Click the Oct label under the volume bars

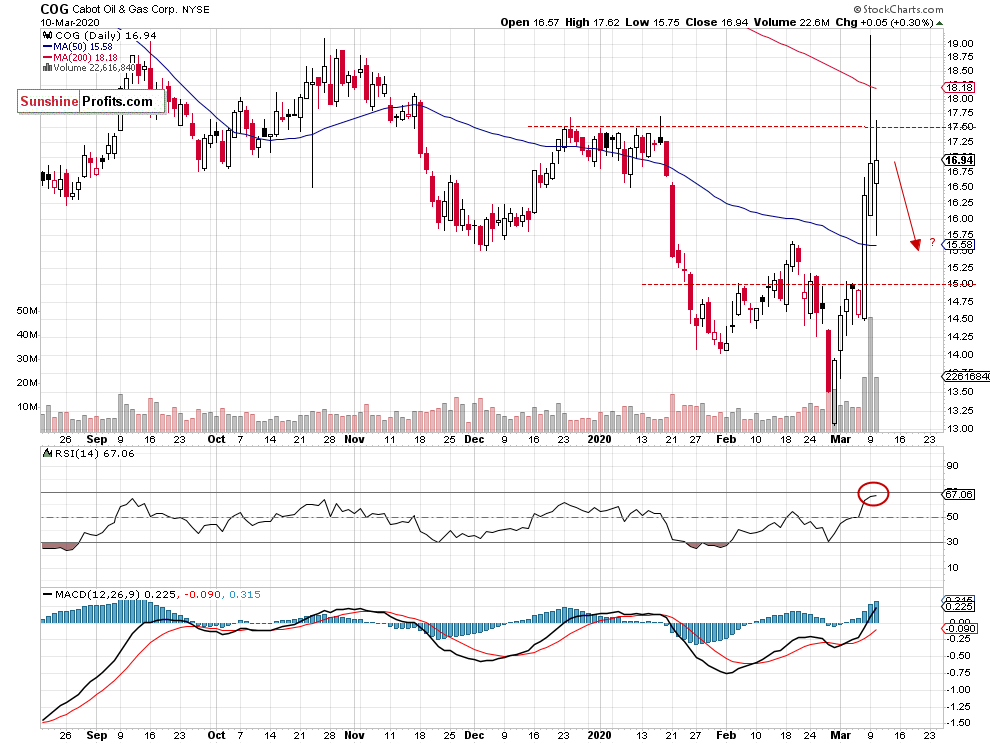[217, 440]
